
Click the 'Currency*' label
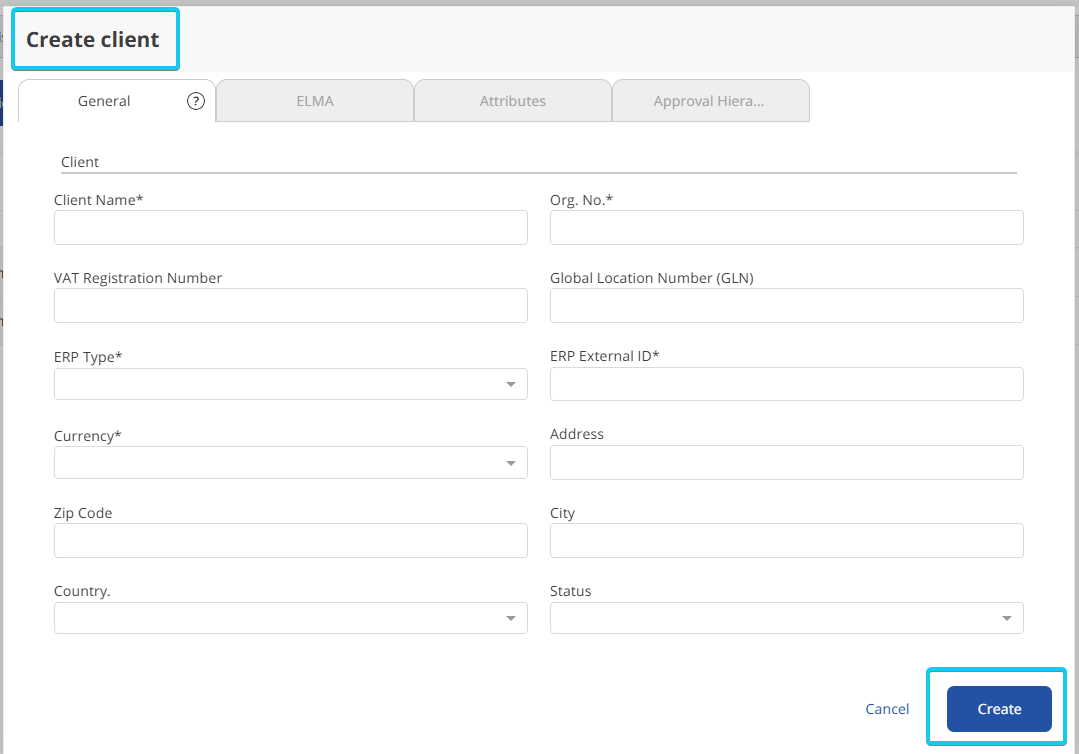pyautogui.click(x=87, y=436)
